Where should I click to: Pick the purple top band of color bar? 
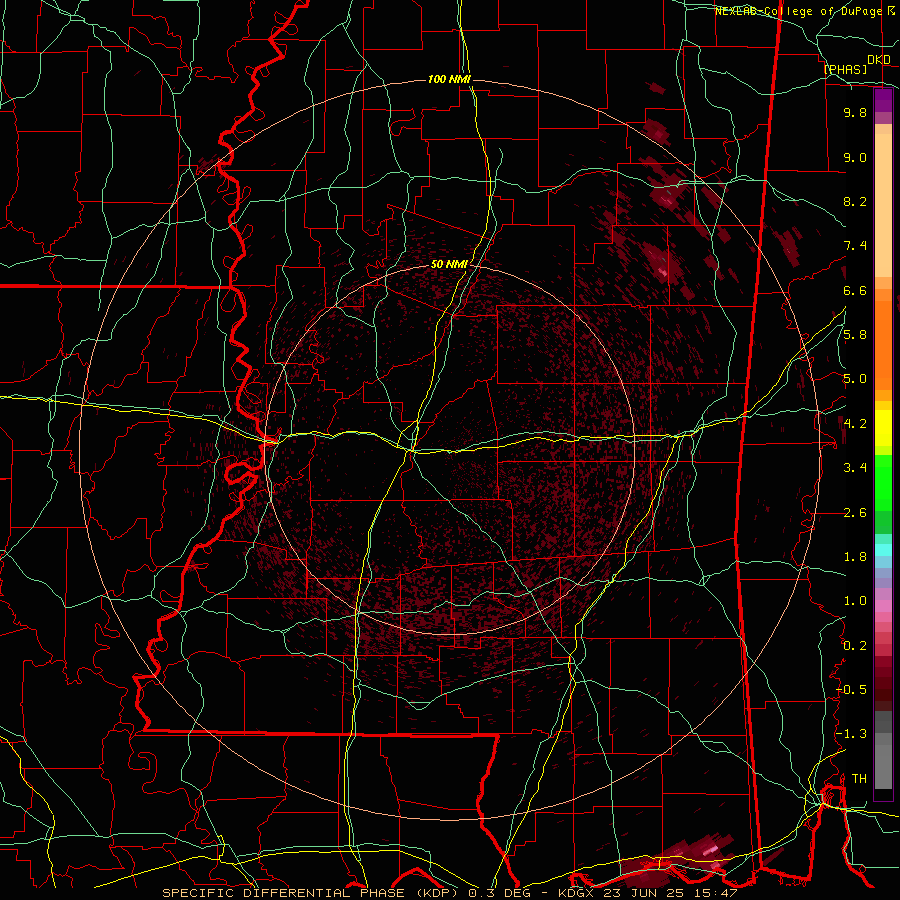click(x=883, y=100)
